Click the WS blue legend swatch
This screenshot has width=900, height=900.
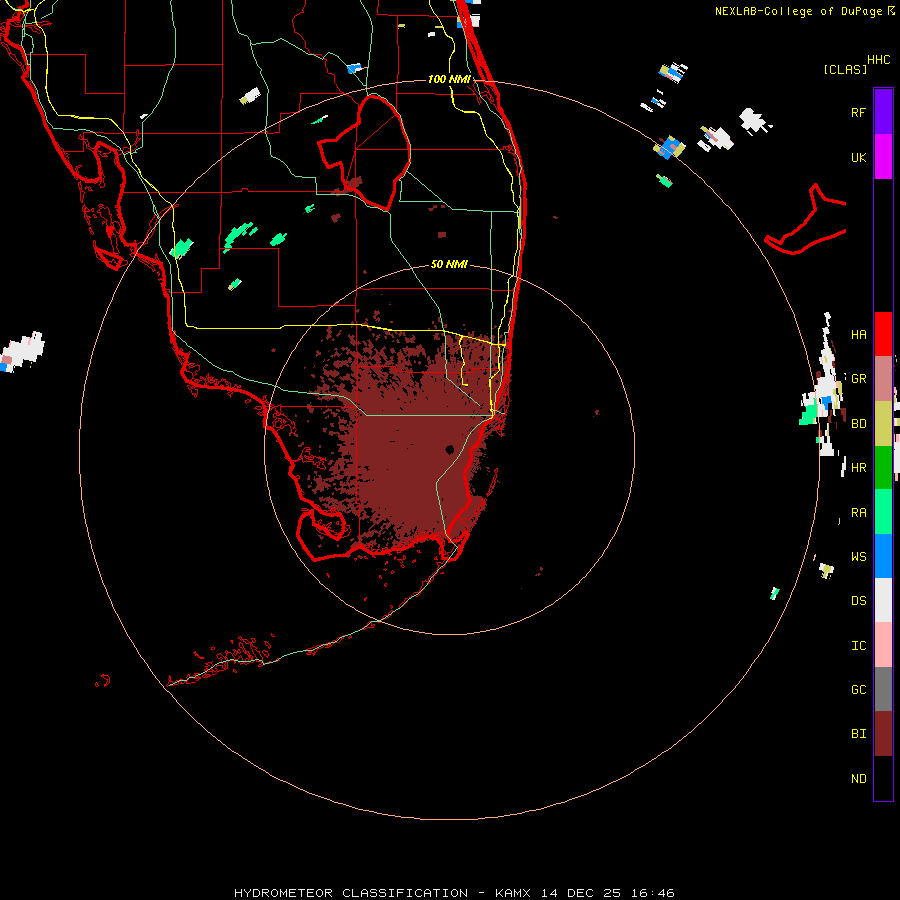click(x=883, y=556)
